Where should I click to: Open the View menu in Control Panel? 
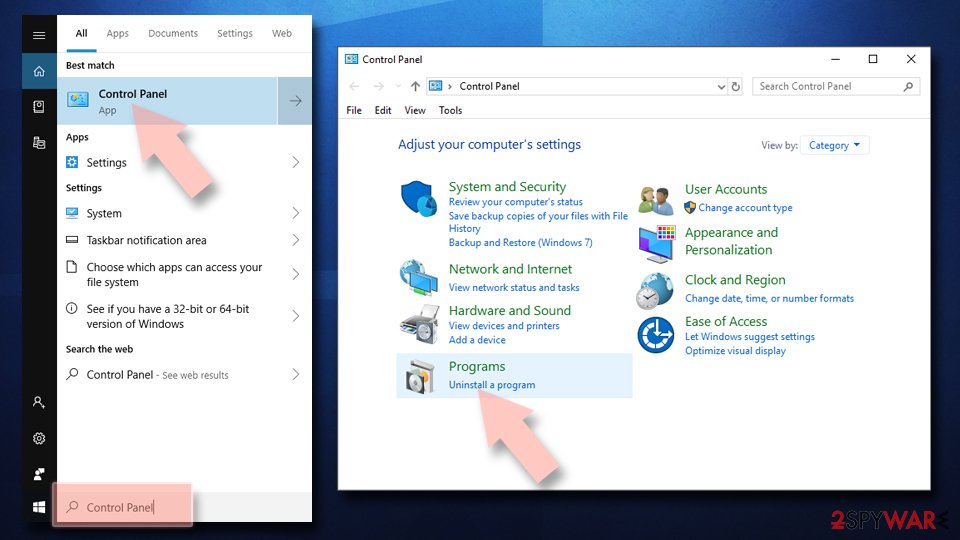pos(414,110)
